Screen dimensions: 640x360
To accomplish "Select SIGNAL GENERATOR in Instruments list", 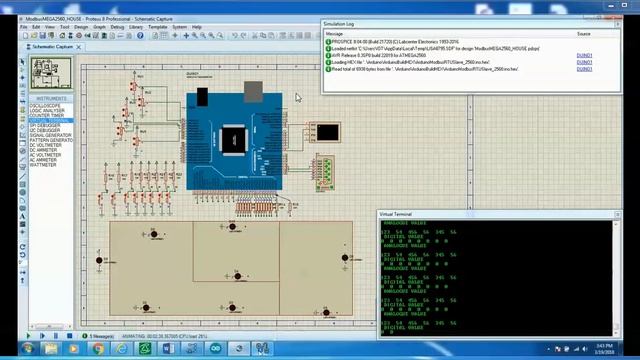I will pos(50,135).
